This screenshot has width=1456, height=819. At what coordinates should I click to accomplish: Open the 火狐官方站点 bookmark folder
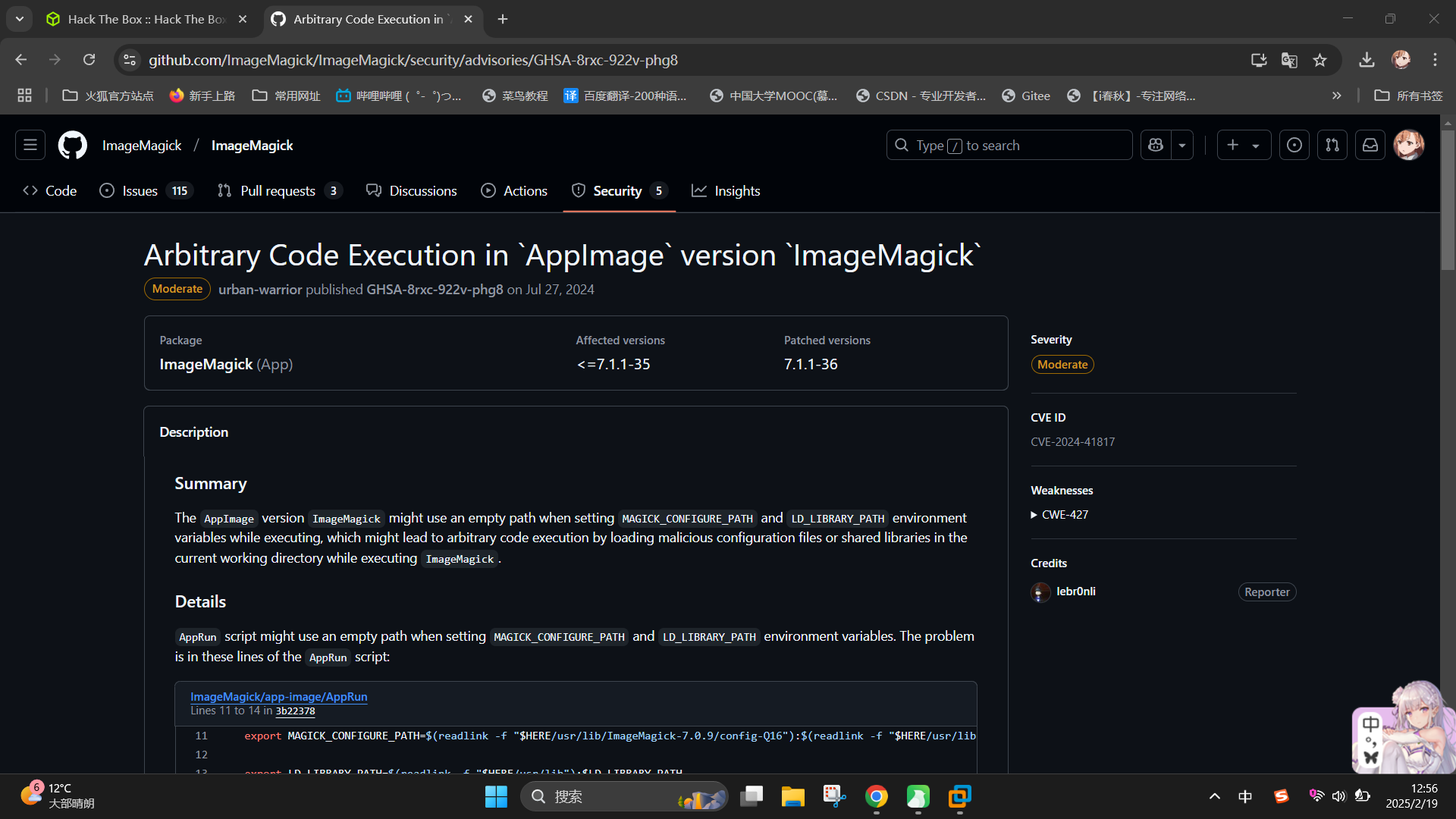[108, 96]
